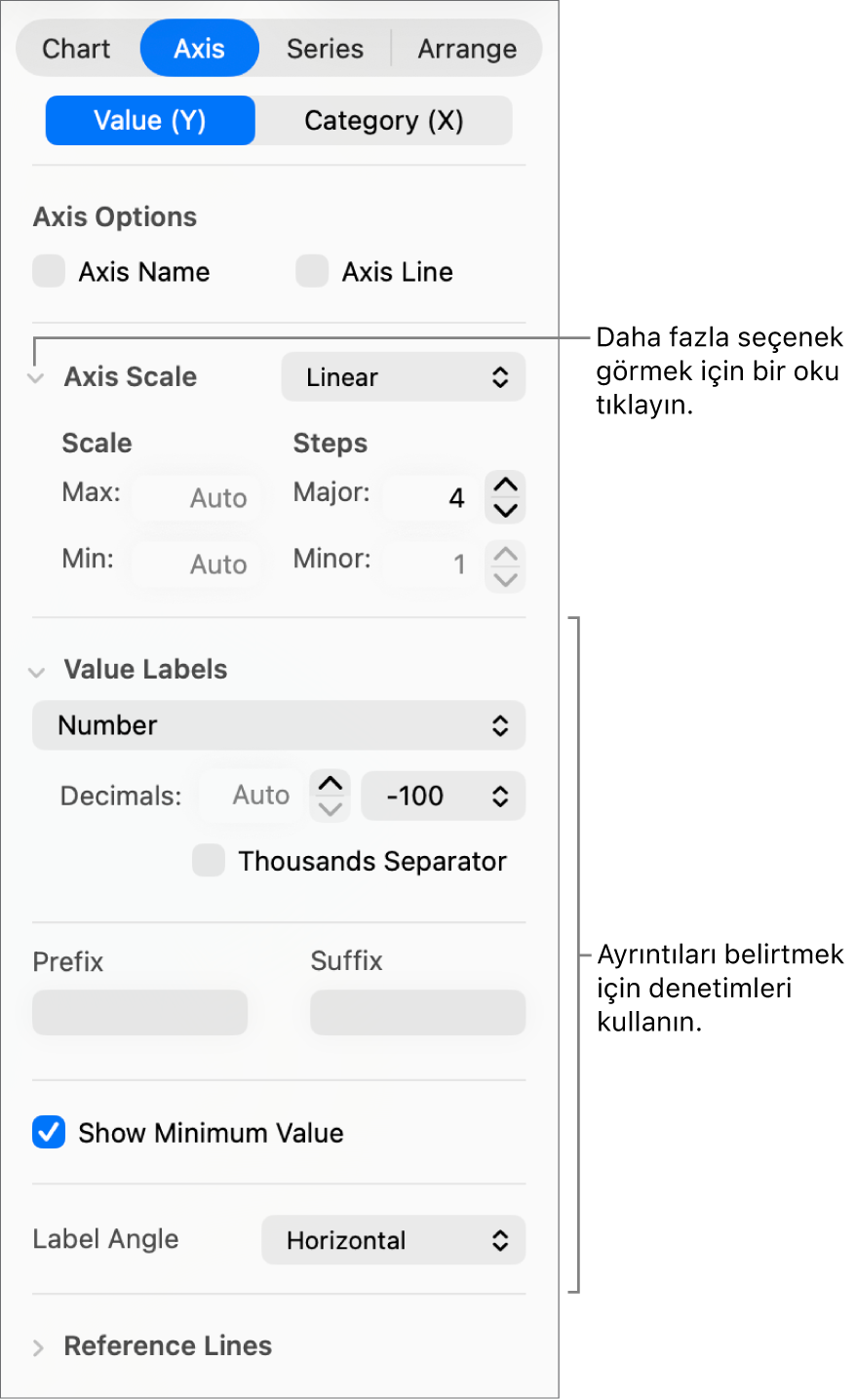Enable the Axis Name checkbox

(49, 271)
